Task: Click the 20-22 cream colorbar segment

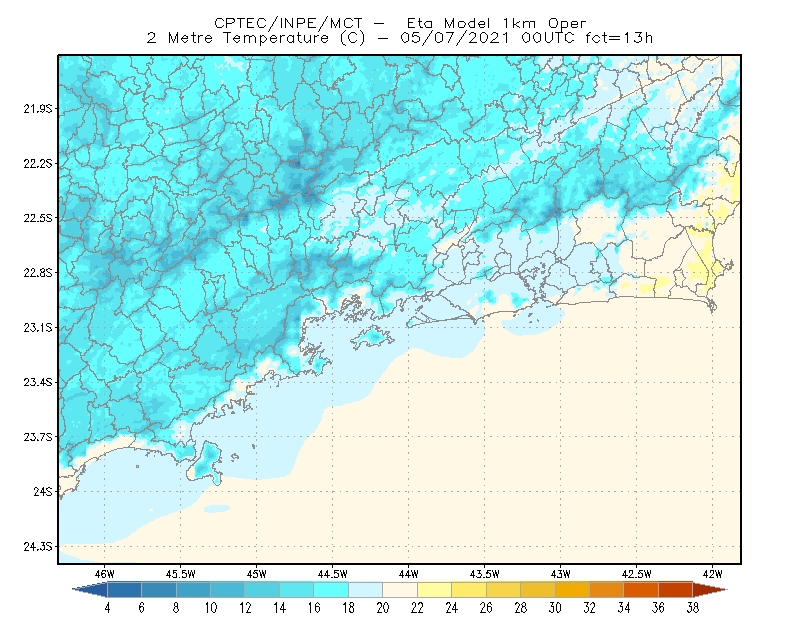Action: (400, 589)
